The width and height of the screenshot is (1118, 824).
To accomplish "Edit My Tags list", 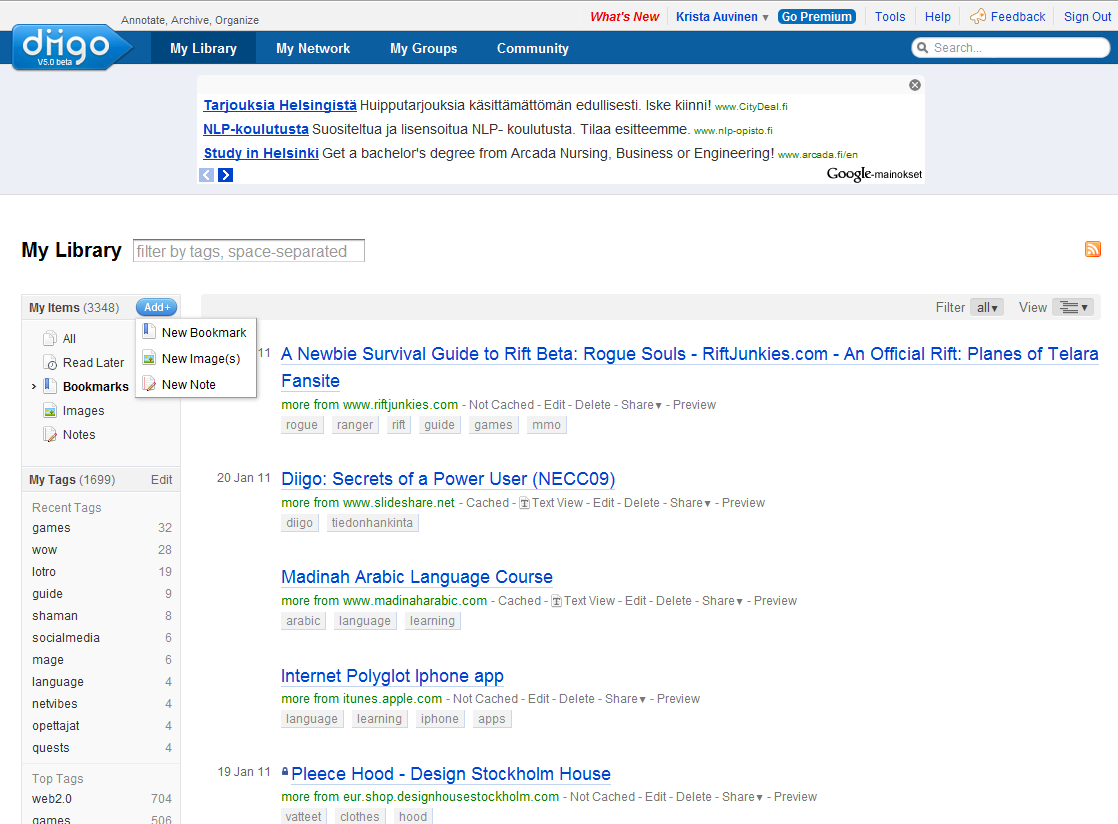I will point(161,480).
